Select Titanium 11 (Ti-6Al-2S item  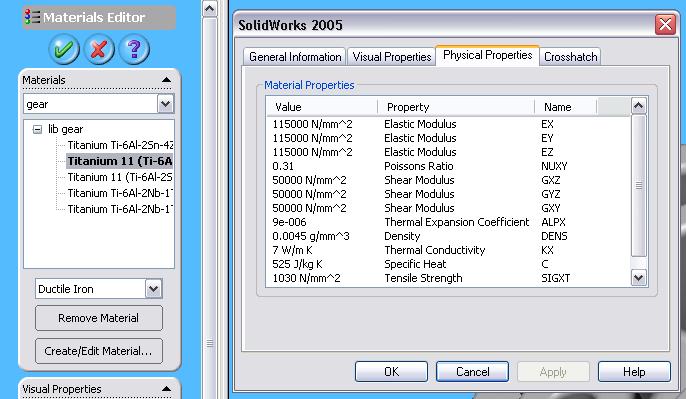coord(120,177)
